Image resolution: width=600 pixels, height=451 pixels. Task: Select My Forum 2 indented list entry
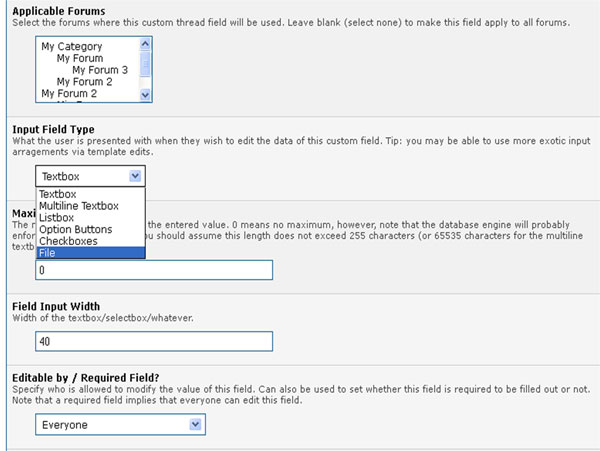(85, 82)
